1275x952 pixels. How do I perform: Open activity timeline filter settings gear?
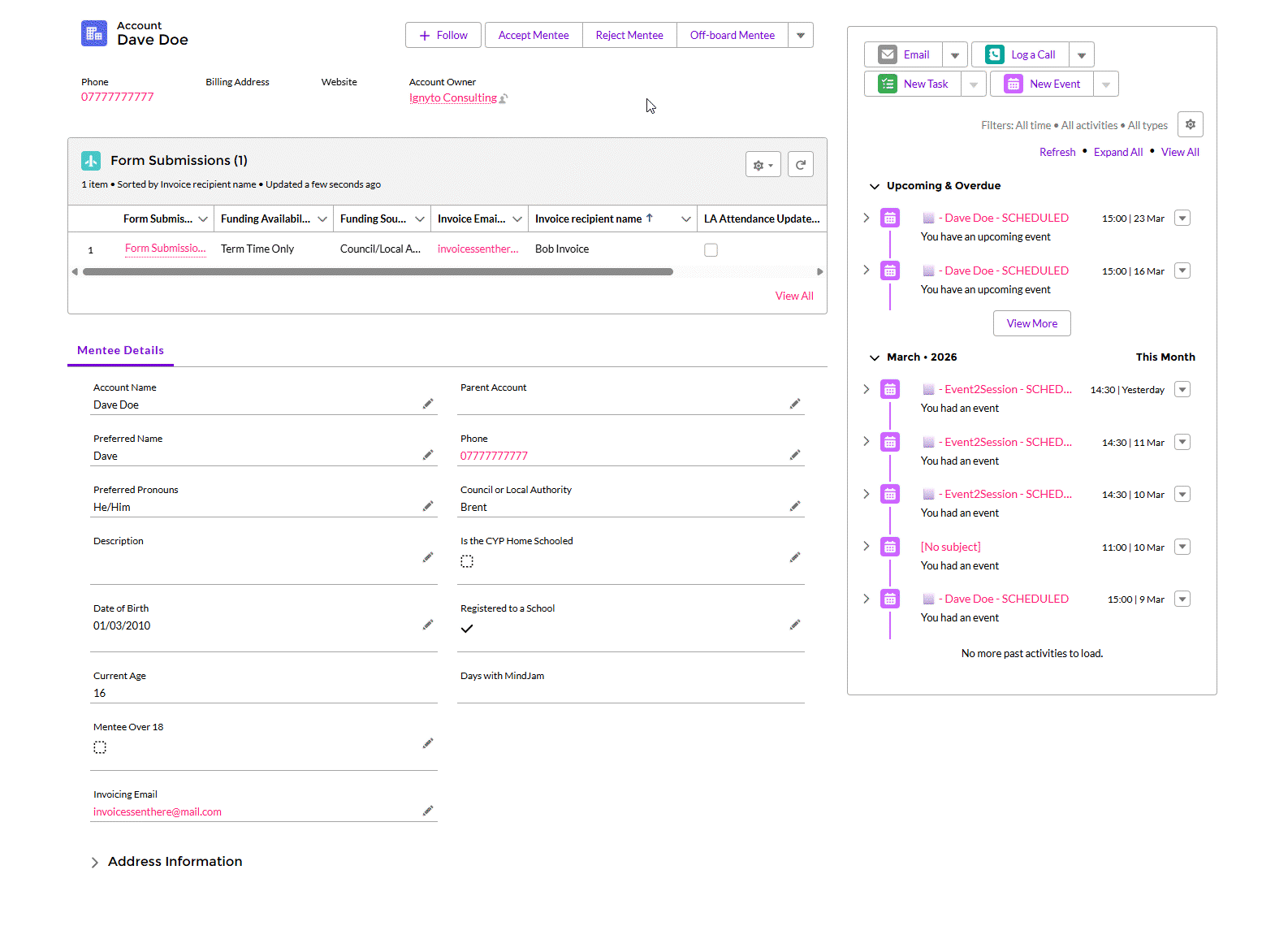(1191, 124)
